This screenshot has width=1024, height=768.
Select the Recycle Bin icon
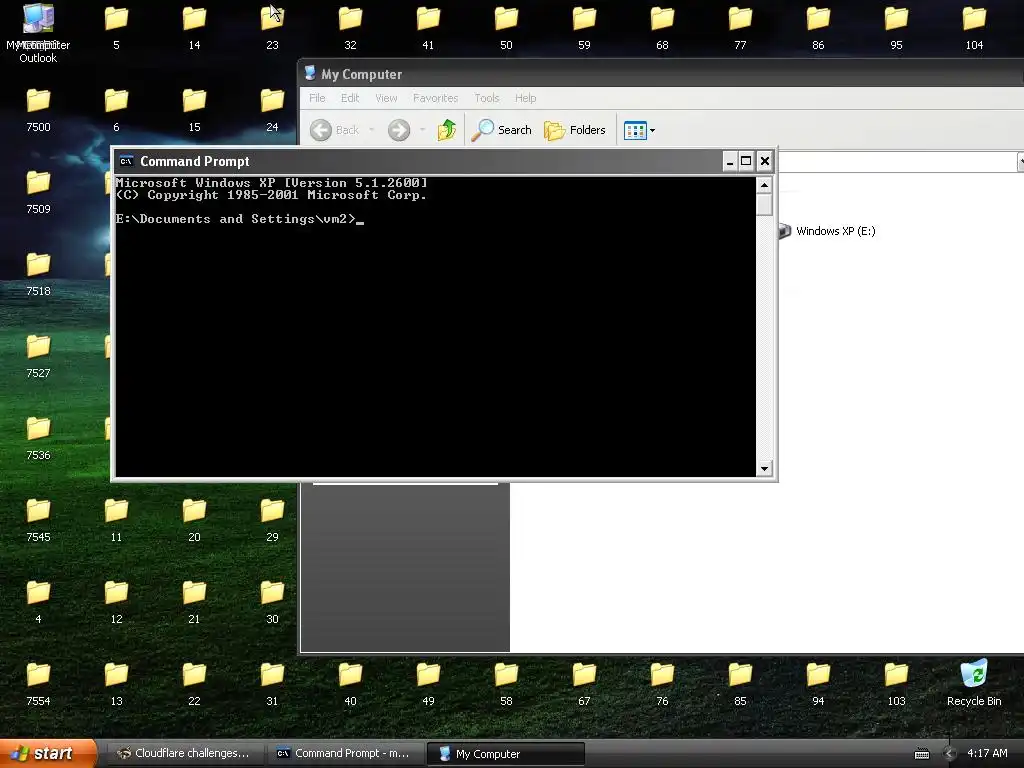click(974, 683)
